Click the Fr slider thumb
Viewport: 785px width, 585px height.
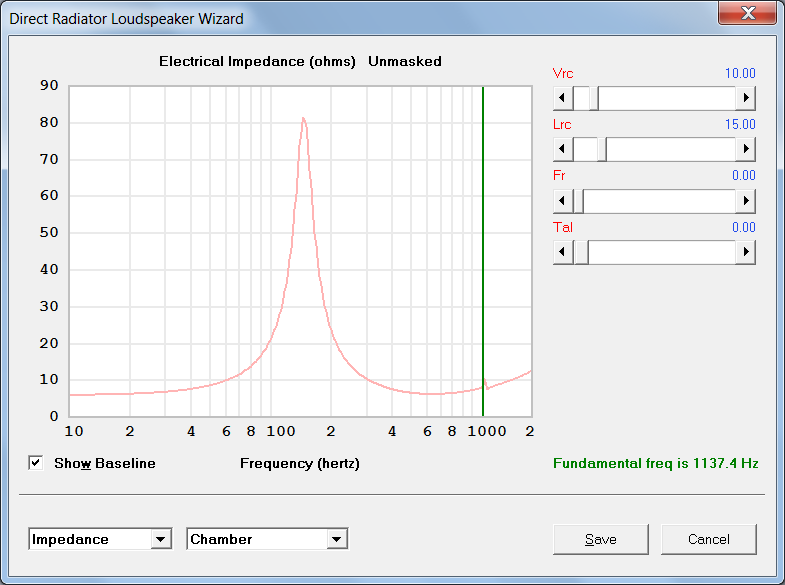578,201
